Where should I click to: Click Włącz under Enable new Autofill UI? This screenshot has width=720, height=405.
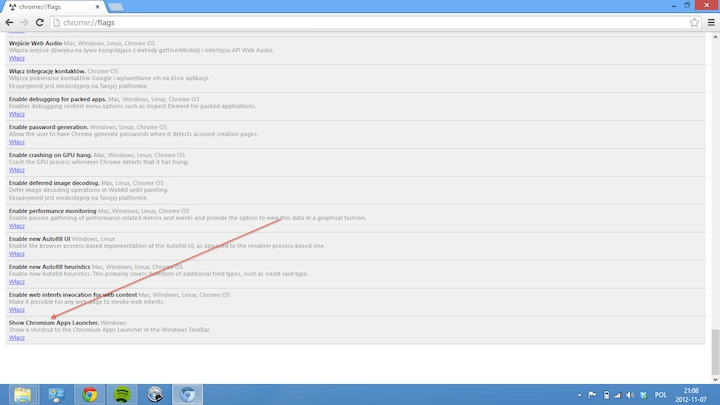[x=17, y=254]
